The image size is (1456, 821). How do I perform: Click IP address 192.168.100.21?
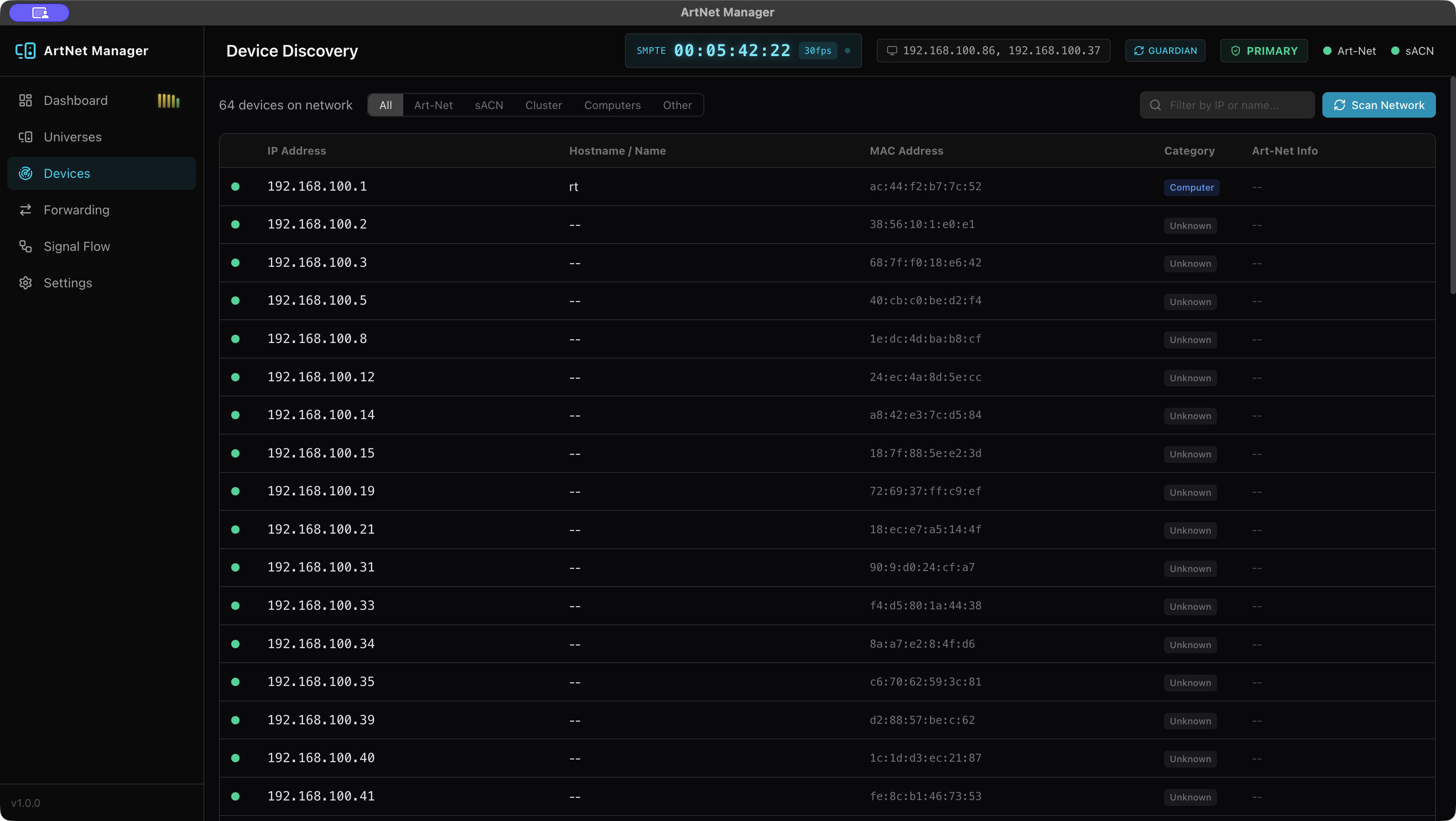pos(321,530)
